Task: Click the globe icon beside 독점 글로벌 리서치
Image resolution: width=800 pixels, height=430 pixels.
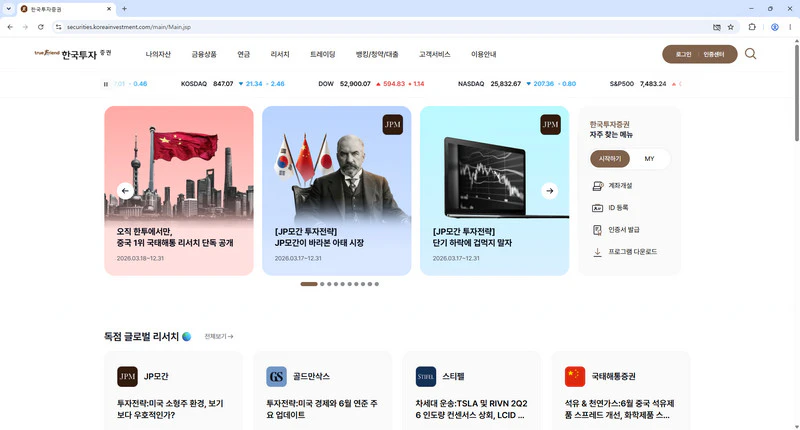Action: [x=187, y=337]
